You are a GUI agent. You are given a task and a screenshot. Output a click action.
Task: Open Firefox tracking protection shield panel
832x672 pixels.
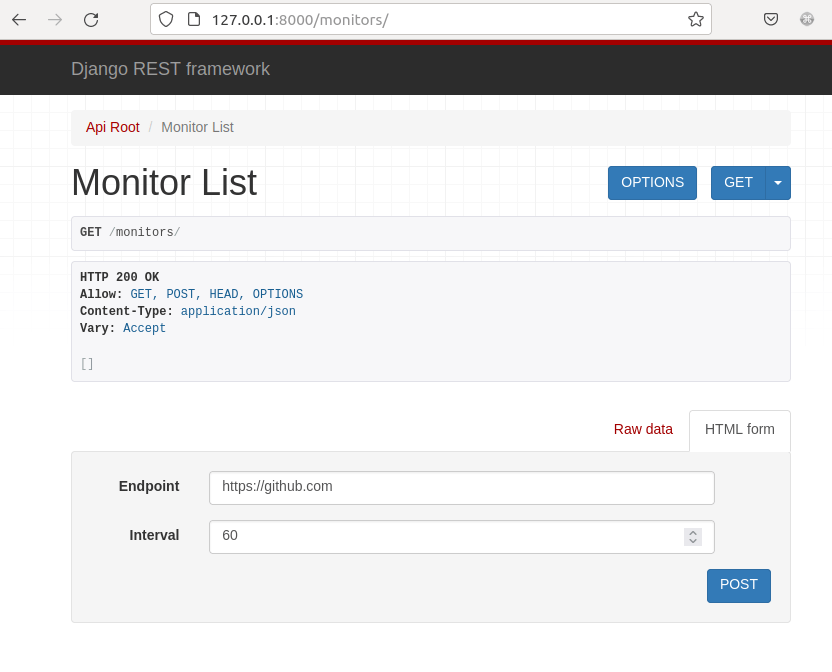166,19
